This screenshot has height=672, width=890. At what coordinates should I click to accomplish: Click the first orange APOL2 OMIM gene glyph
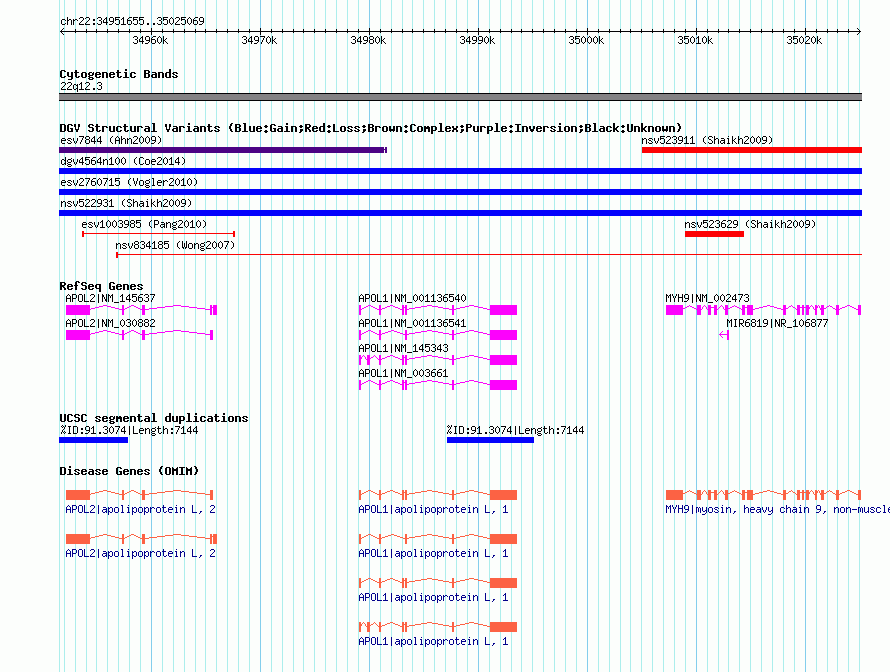click(x=140, y=495)
